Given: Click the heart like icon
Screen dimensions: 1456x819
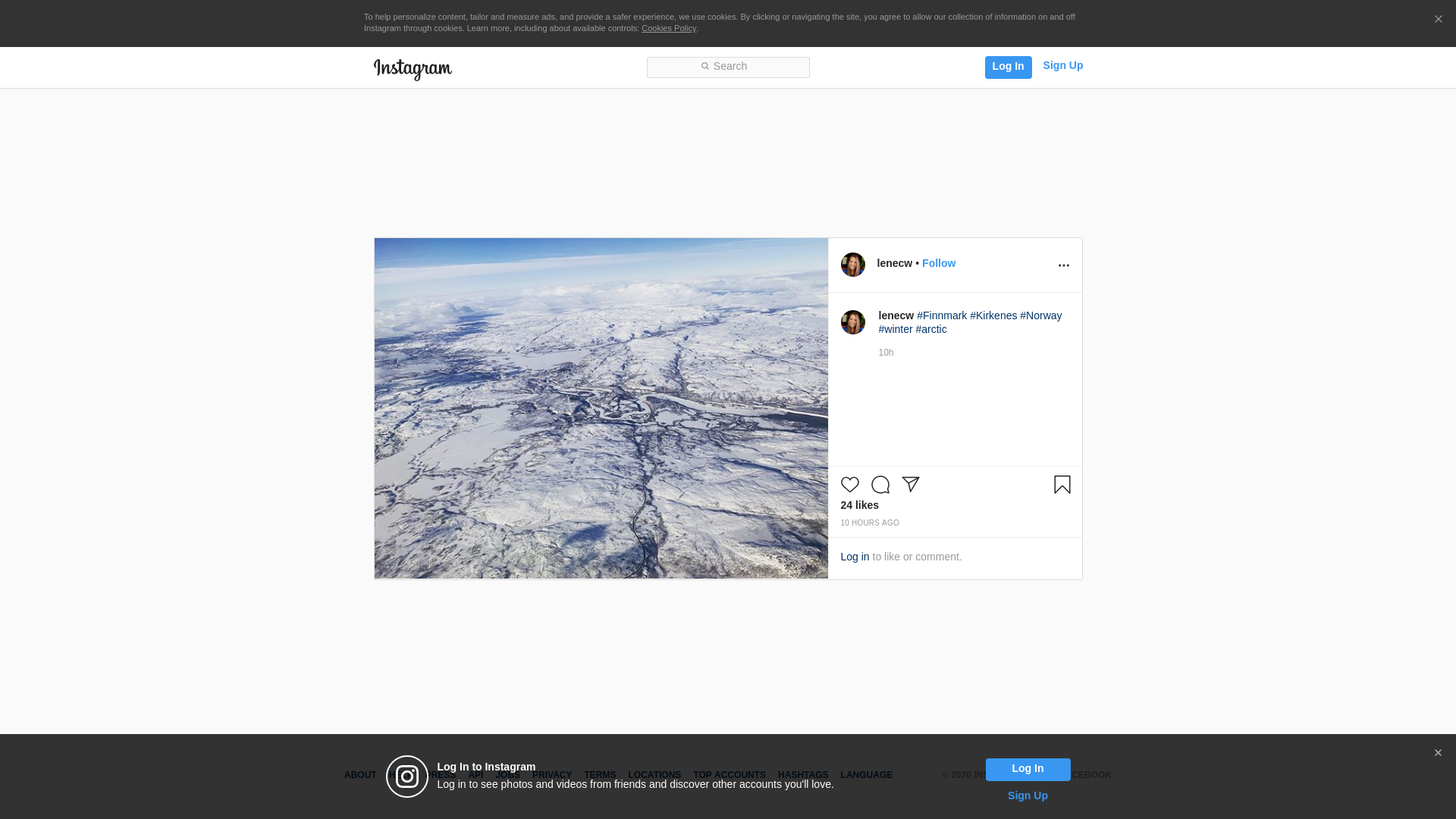Looking at the screenshot, I should [849, 485].
